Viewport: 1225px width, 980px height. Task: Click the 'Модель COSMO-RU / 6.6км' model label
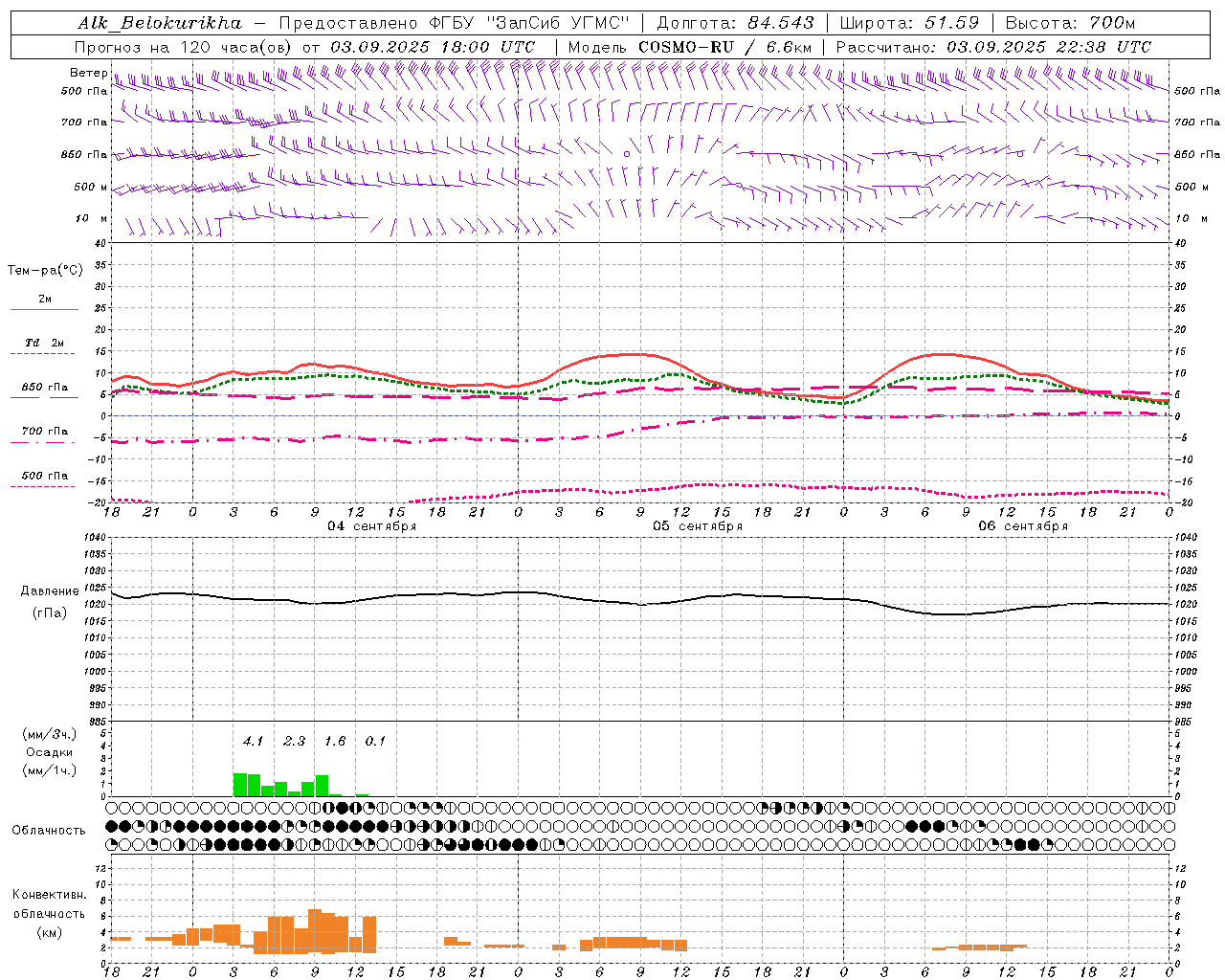(x=690, y=47)
